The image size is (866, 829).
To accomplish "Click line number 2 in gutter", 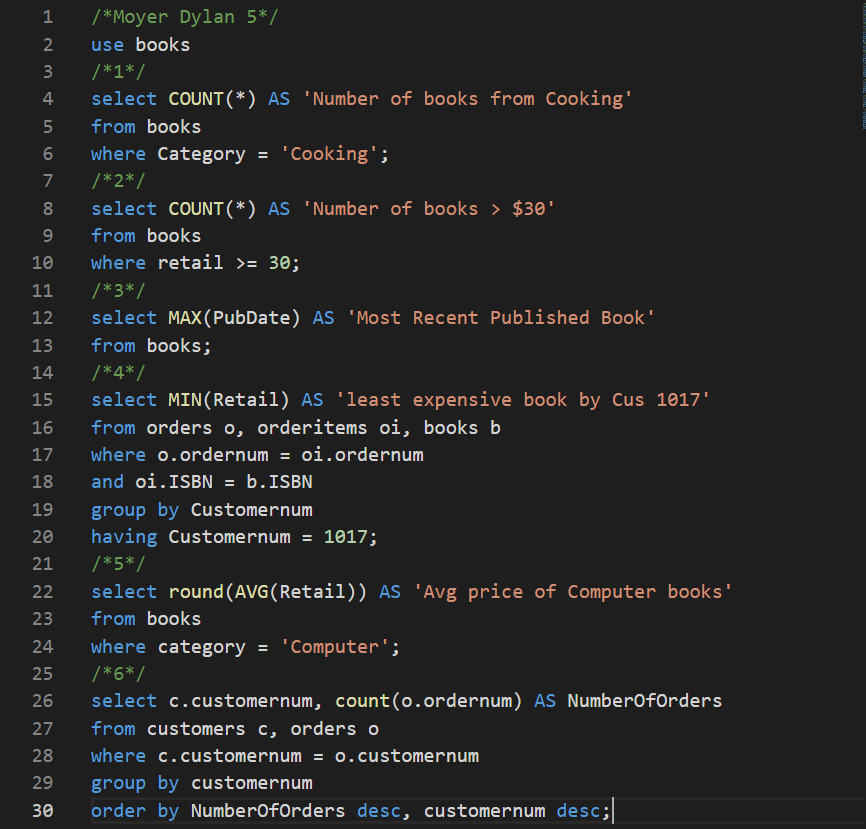I will [x=48, y=44].
